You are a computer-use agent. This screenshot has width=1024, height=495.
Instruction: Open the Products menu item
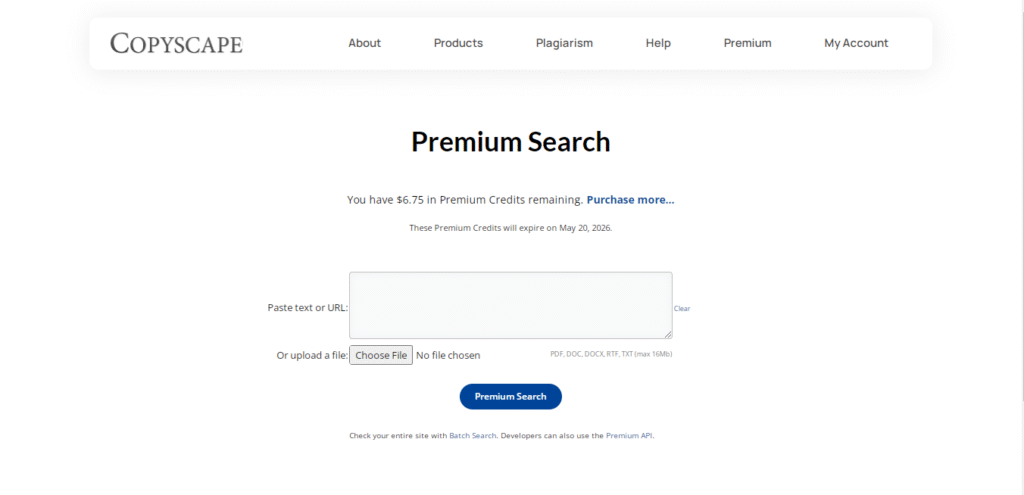[458, 43]
